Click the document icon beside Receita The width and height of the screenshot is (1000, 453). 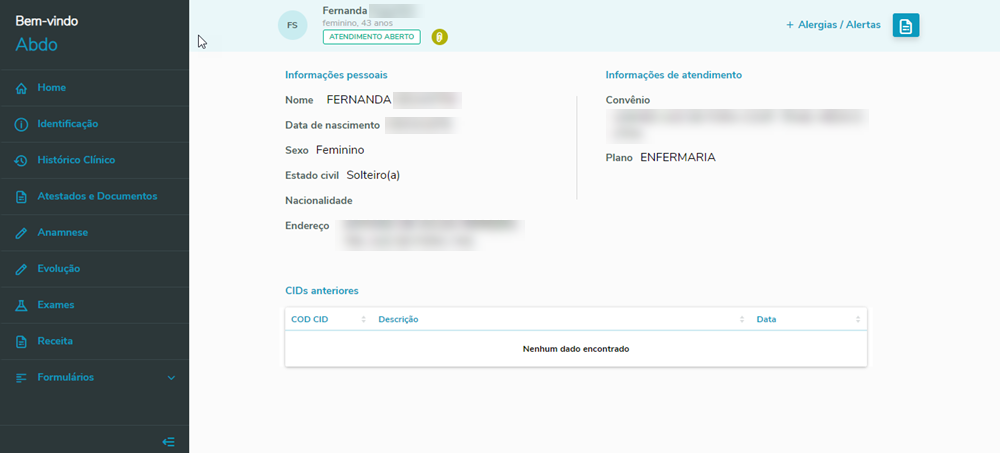[21, 341]
